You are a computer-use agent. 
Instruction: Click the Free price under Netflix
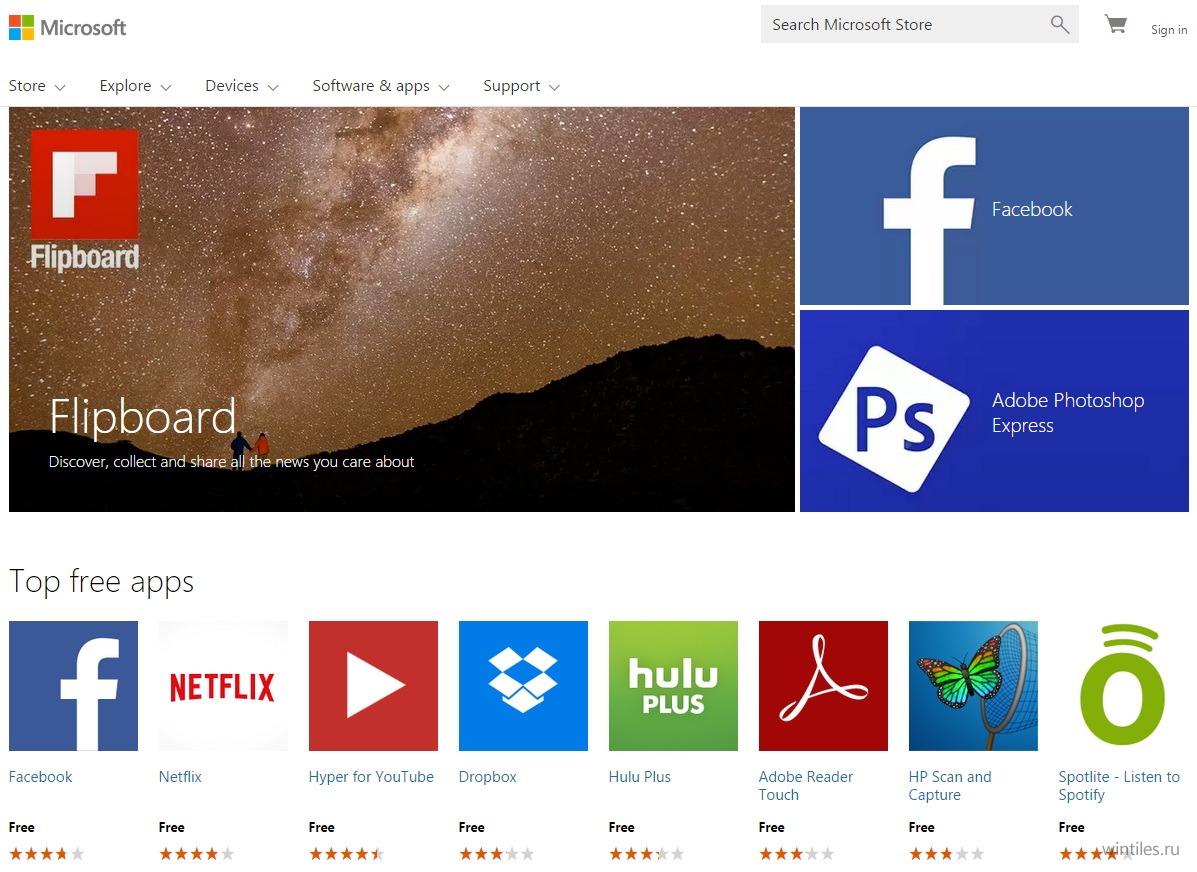[172, 827]
